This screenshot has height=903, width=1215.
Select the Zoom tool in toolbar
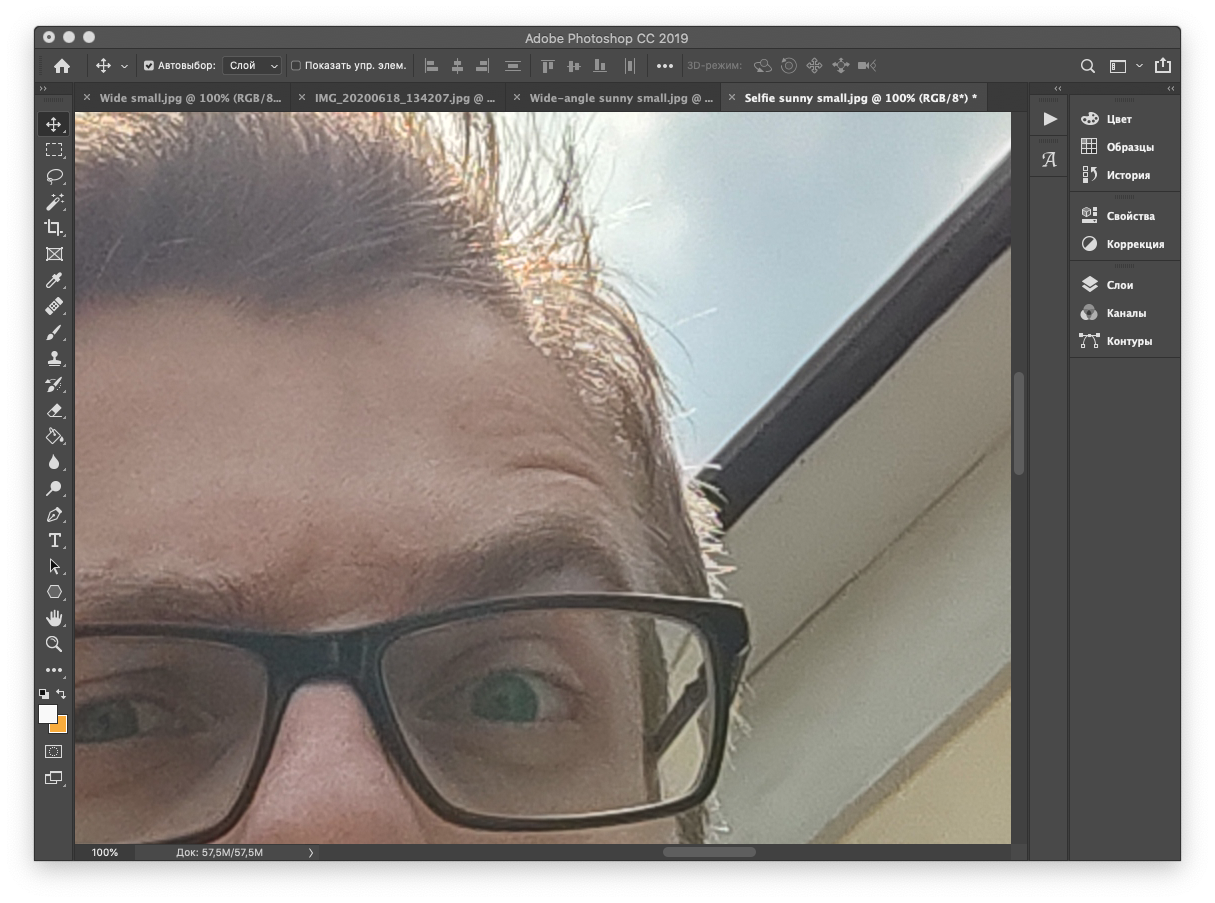[x=54, y=644]
